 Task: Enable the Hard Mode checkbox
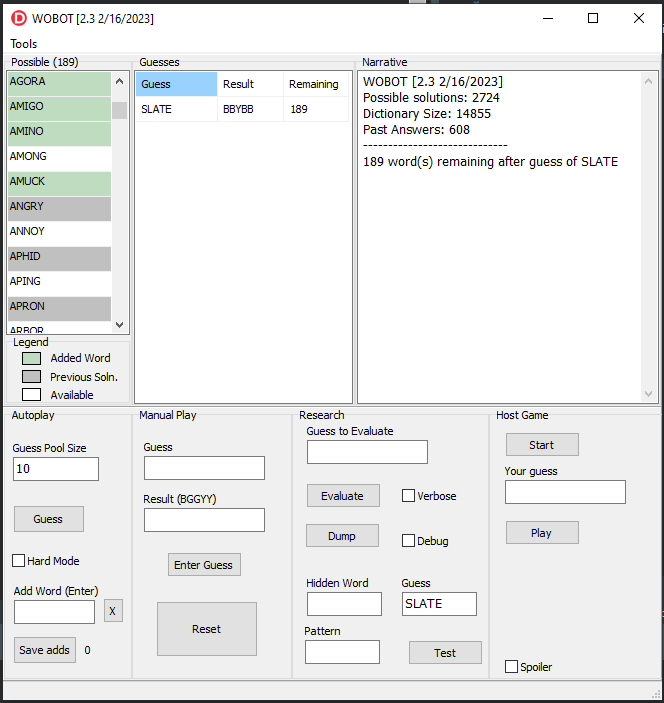(18, 560)
